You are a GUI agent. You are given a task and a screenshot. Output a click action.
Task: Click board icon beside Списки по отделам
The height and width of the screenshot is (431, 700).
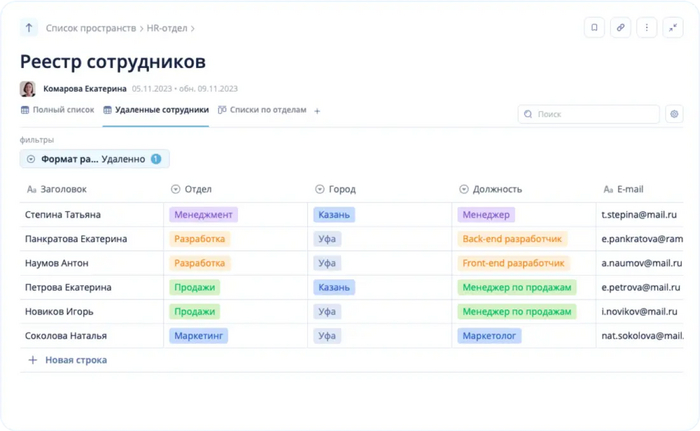tap(222, 110)
